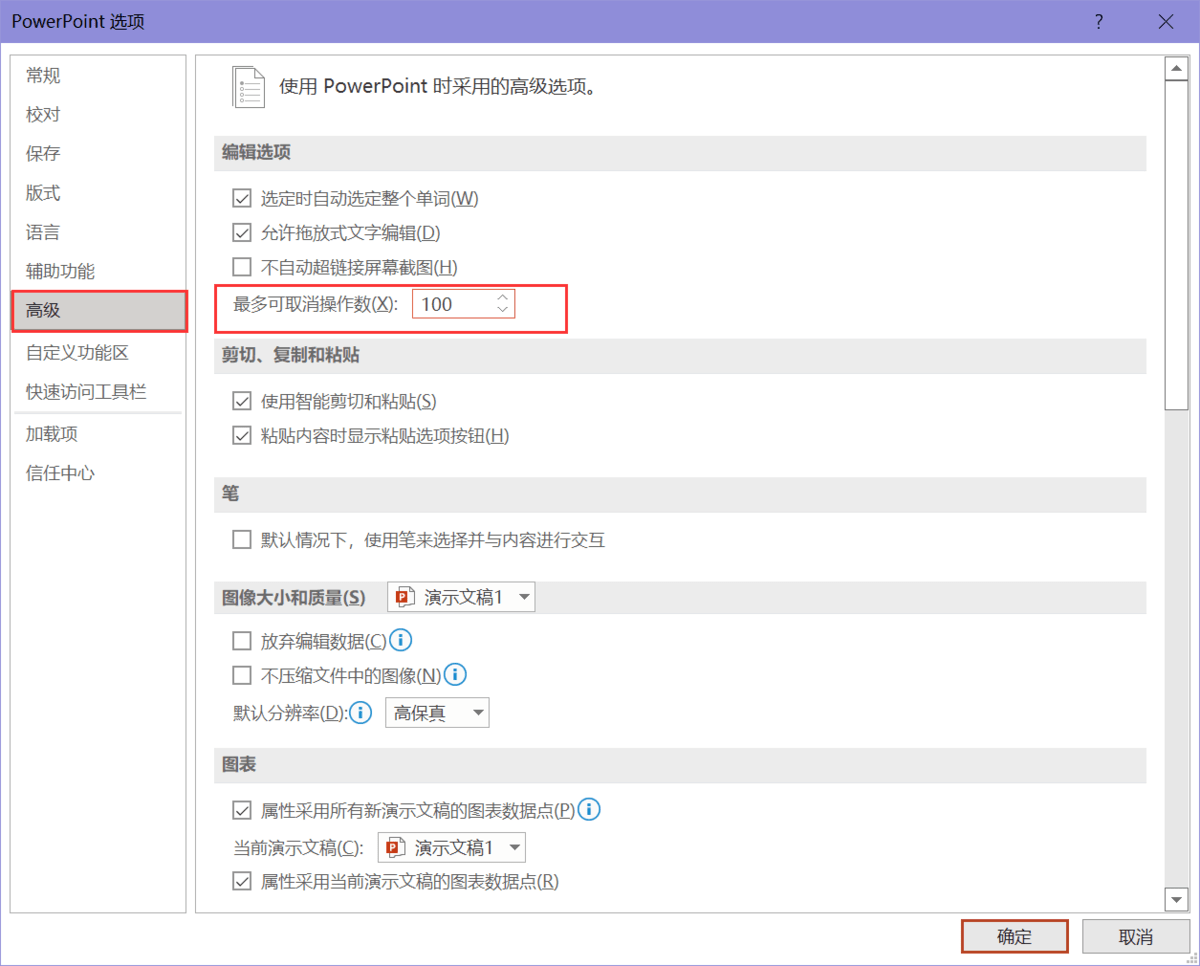Click the 笔 section heading

pyautogui.click(x=230, y=494)
